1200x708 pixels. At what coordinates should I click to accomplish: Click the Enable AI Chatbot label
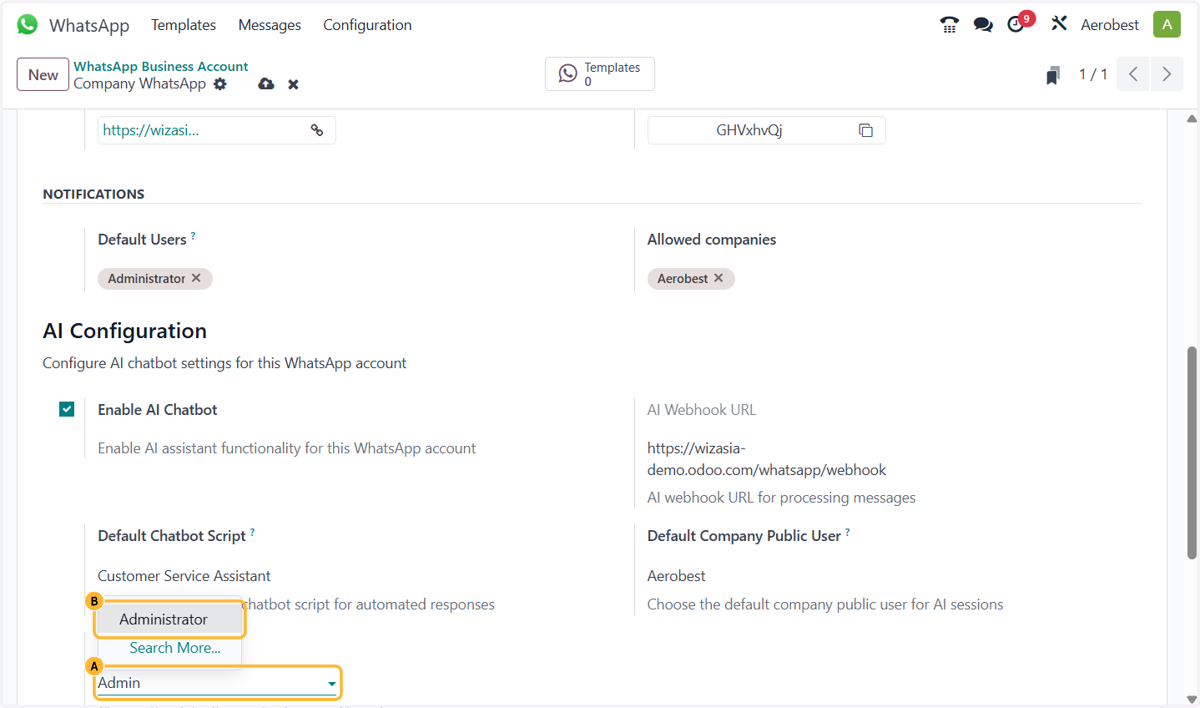[x=158, y=409]
